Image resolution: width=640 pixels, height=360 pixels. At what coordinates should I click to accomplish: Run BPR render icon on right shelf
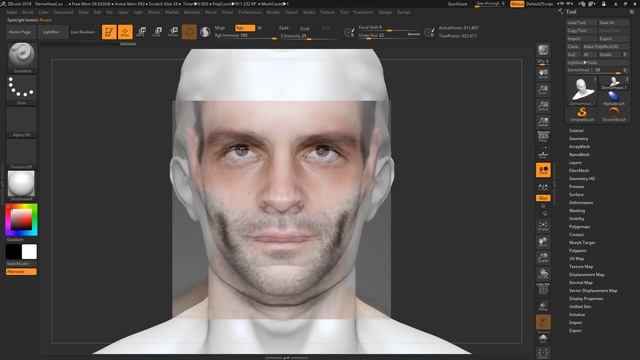click(543, 50)
